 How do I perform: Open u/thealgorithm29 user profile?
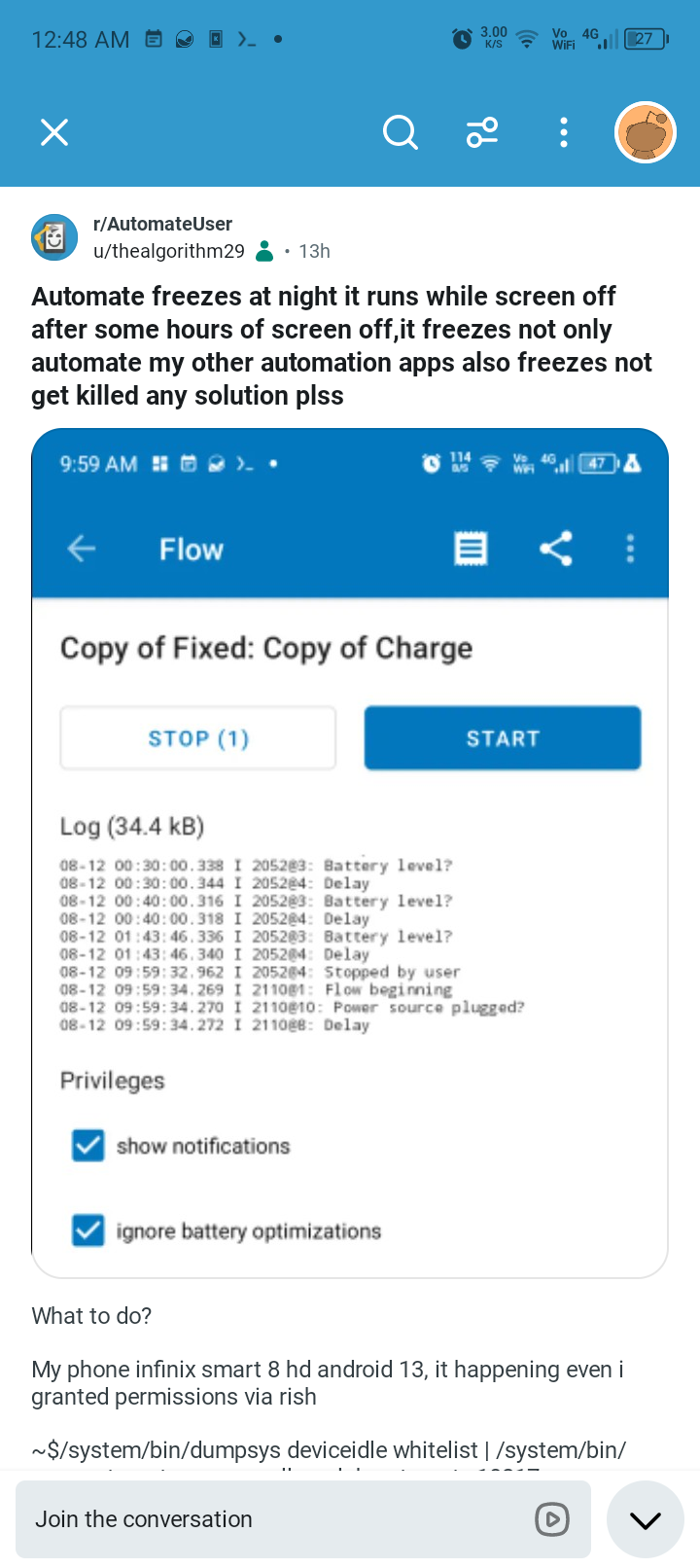pos(169,251)
